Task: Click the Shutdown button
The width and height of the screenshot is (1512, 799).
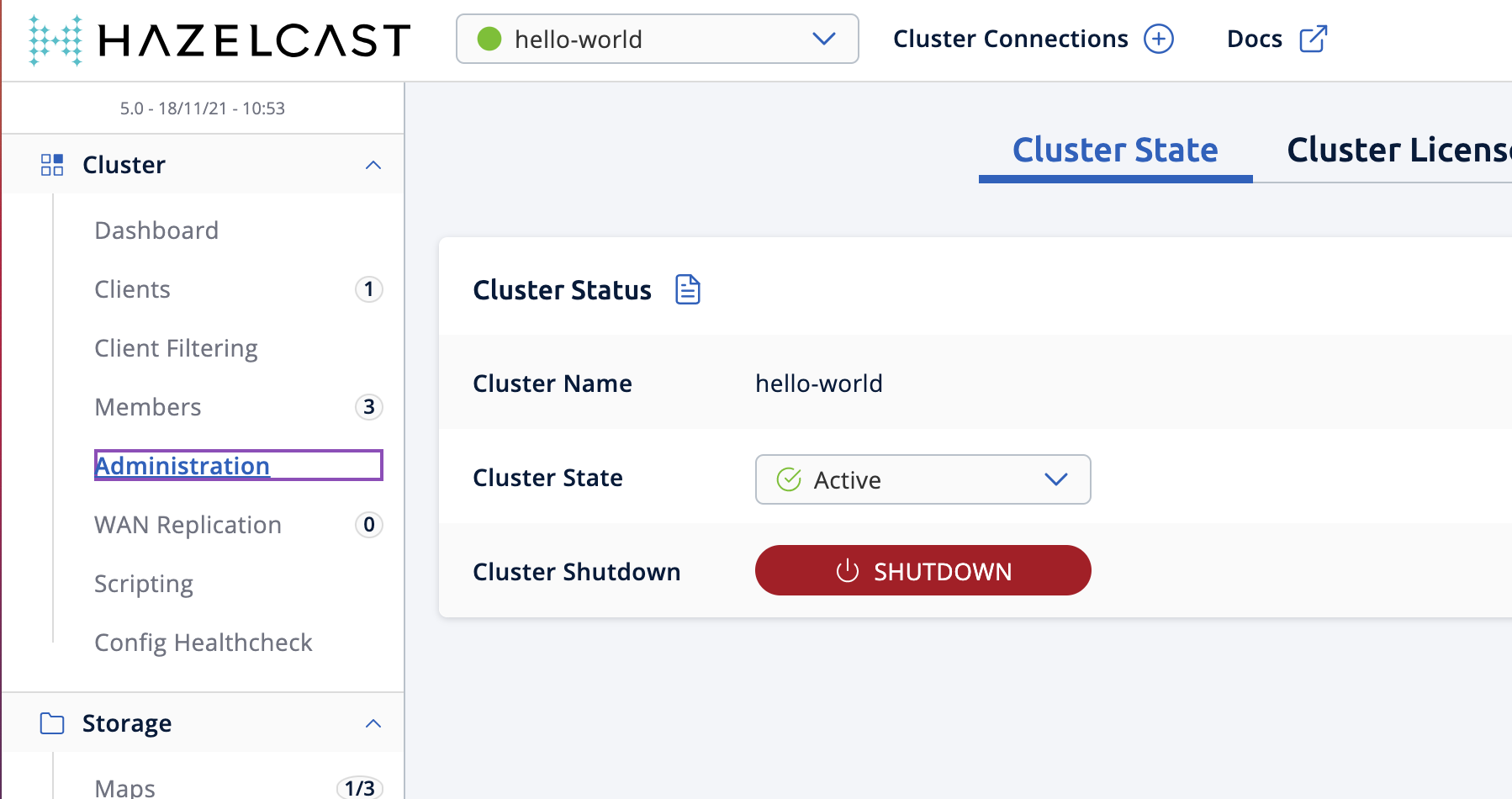Action: coord(923,570)
